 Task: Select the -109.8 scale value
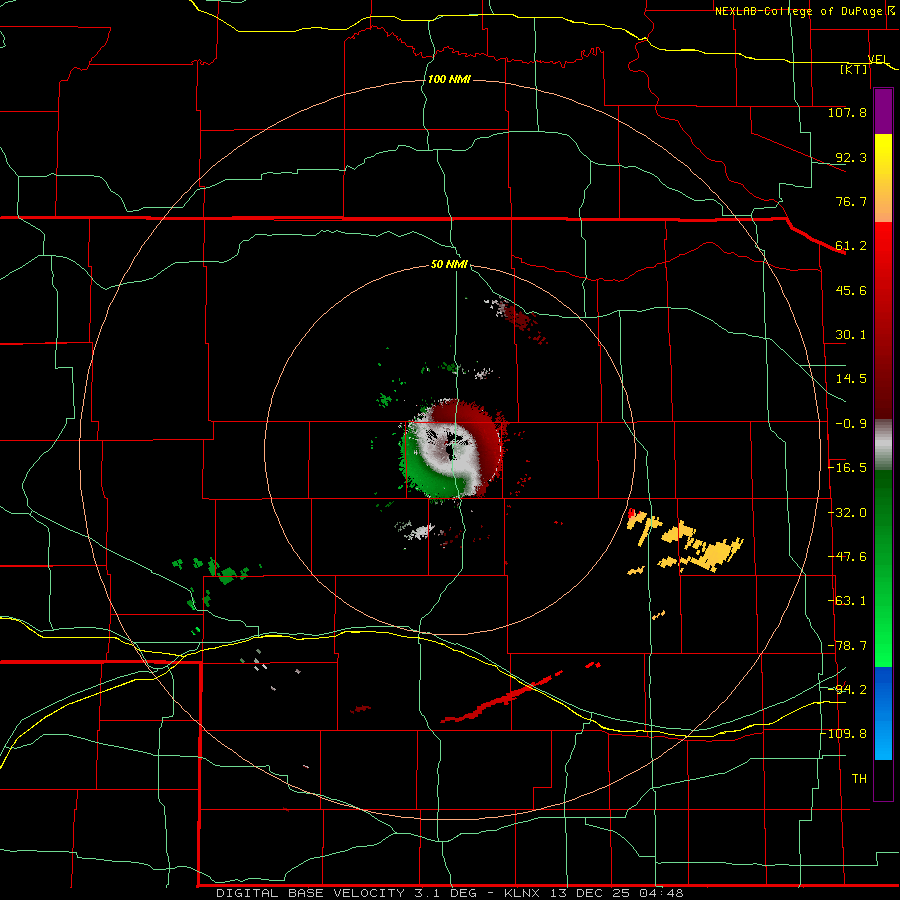click(844, 734)
